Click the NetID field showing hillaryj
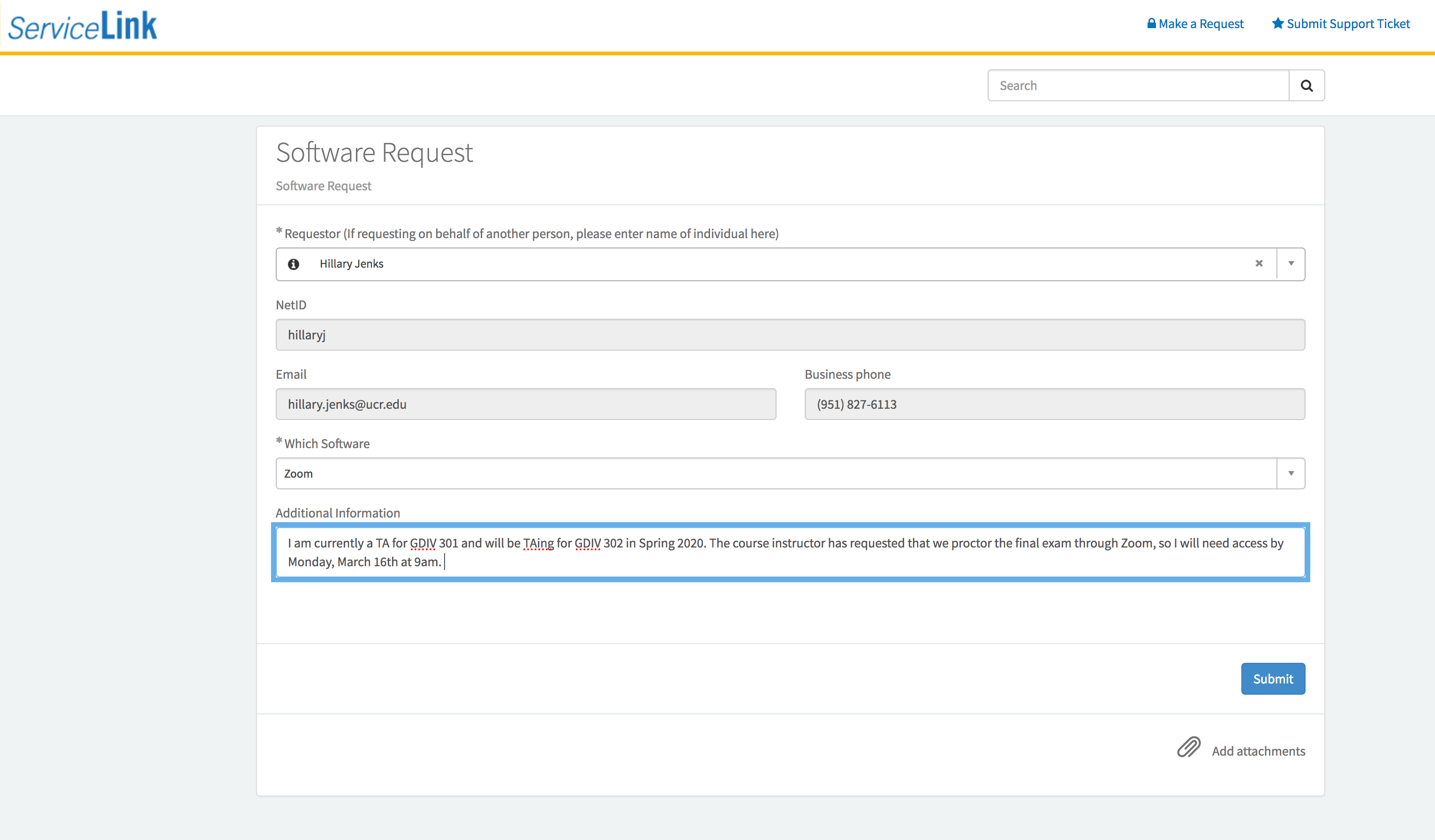1435x840 pixels. tap(790, 335)
